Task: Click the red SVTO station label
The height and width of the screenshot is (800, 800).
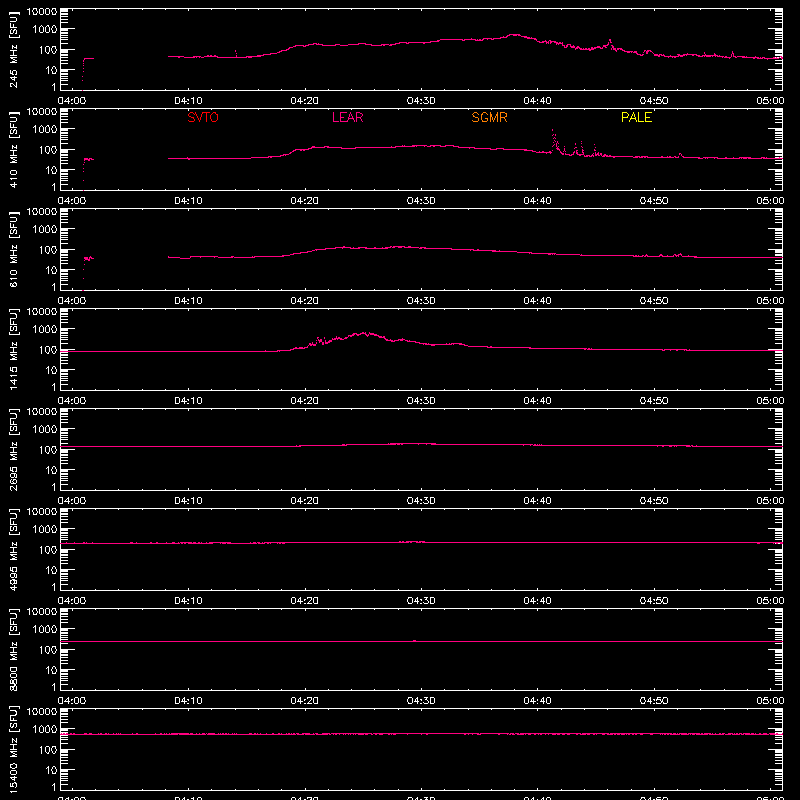Action: [x=203, y=117]
